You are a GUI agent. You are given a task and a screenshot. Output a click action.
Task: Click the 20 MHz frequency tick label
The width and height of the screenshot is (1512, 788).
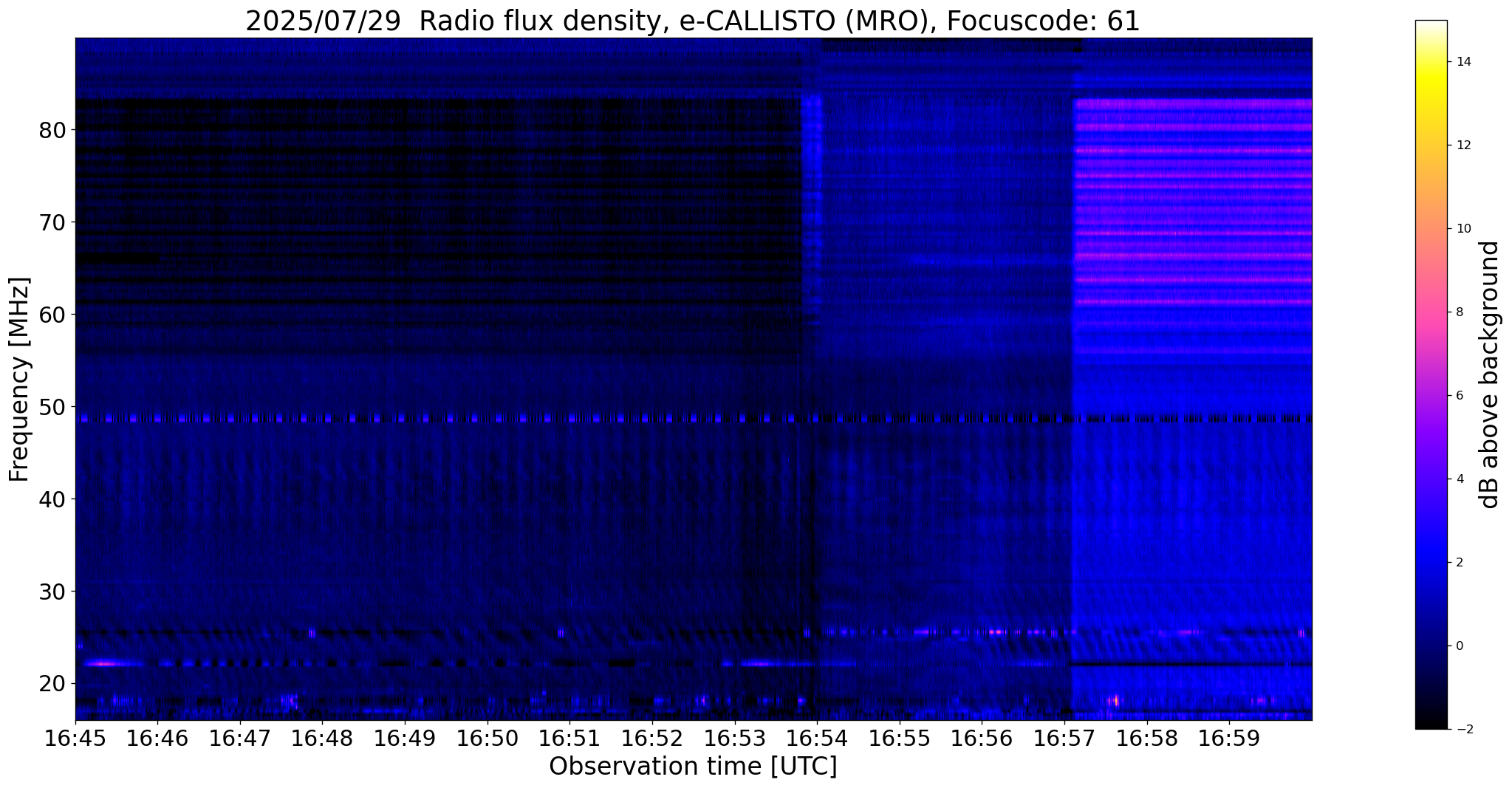[52, 684]
